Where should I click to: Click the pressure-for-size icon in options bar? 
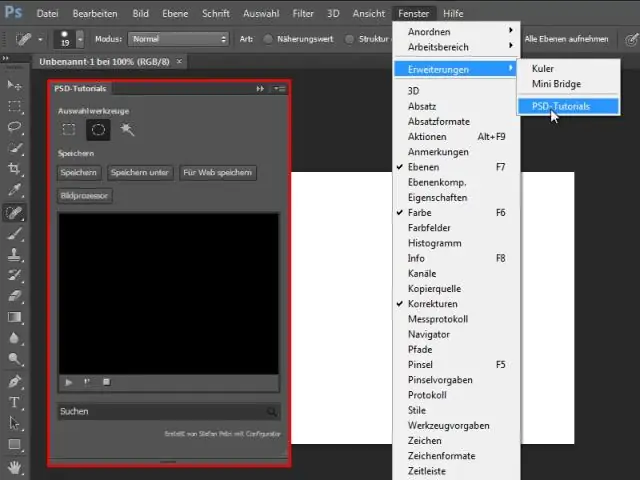click(631, 39)
